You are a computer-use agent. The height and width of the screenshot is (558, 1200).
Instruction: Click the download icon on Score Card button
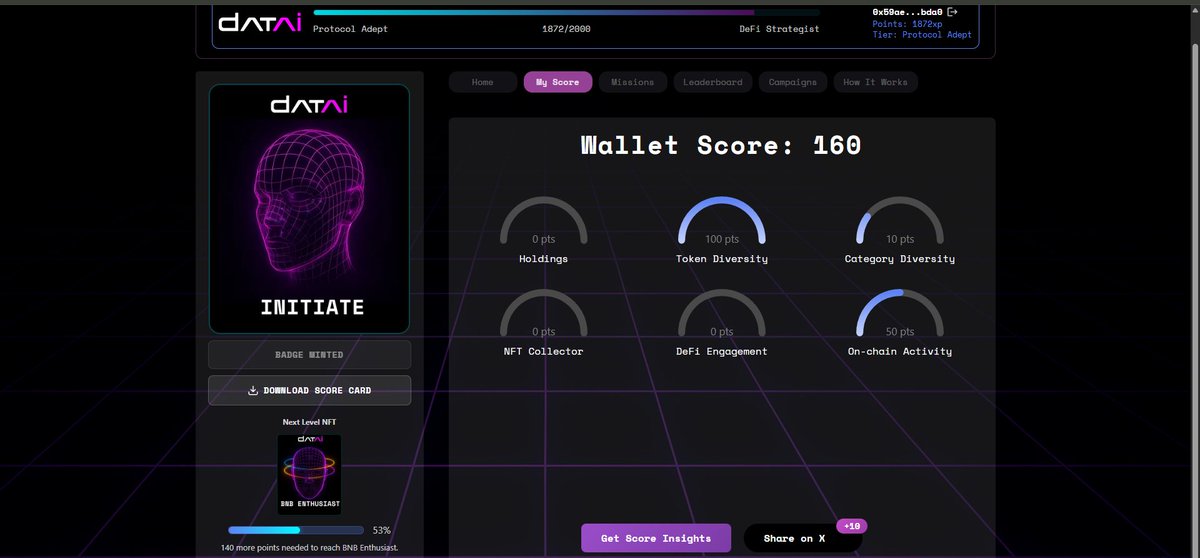click(x=253, y=390)
